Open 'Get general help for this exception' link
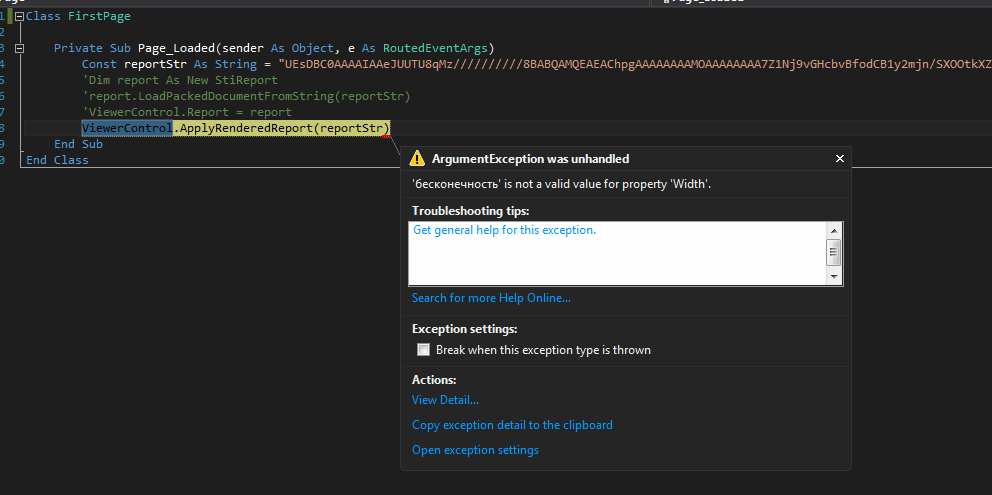Screen dimensions: 992x495 [504, 230]
